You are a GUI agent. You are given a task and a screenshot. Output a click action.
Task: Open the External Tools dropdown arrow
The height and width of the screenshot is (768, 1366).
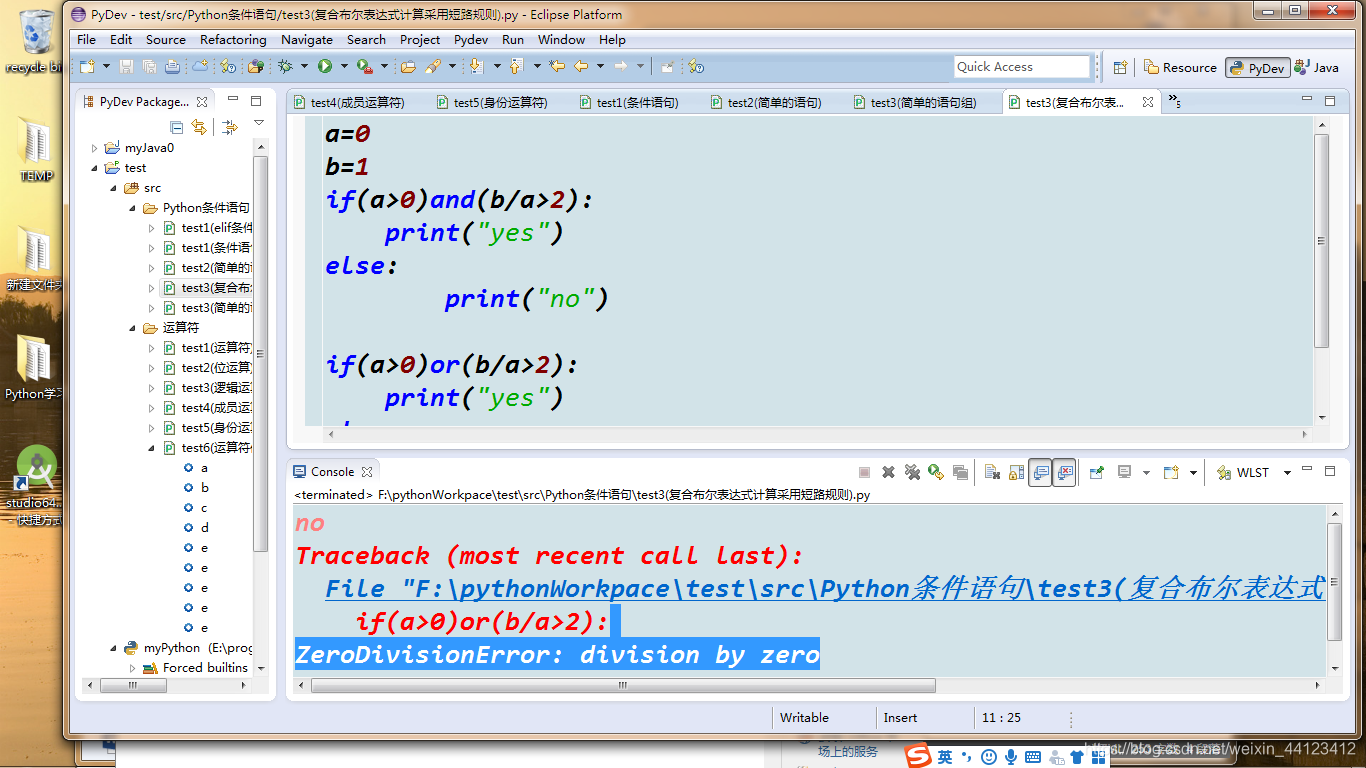coord(384,67)
